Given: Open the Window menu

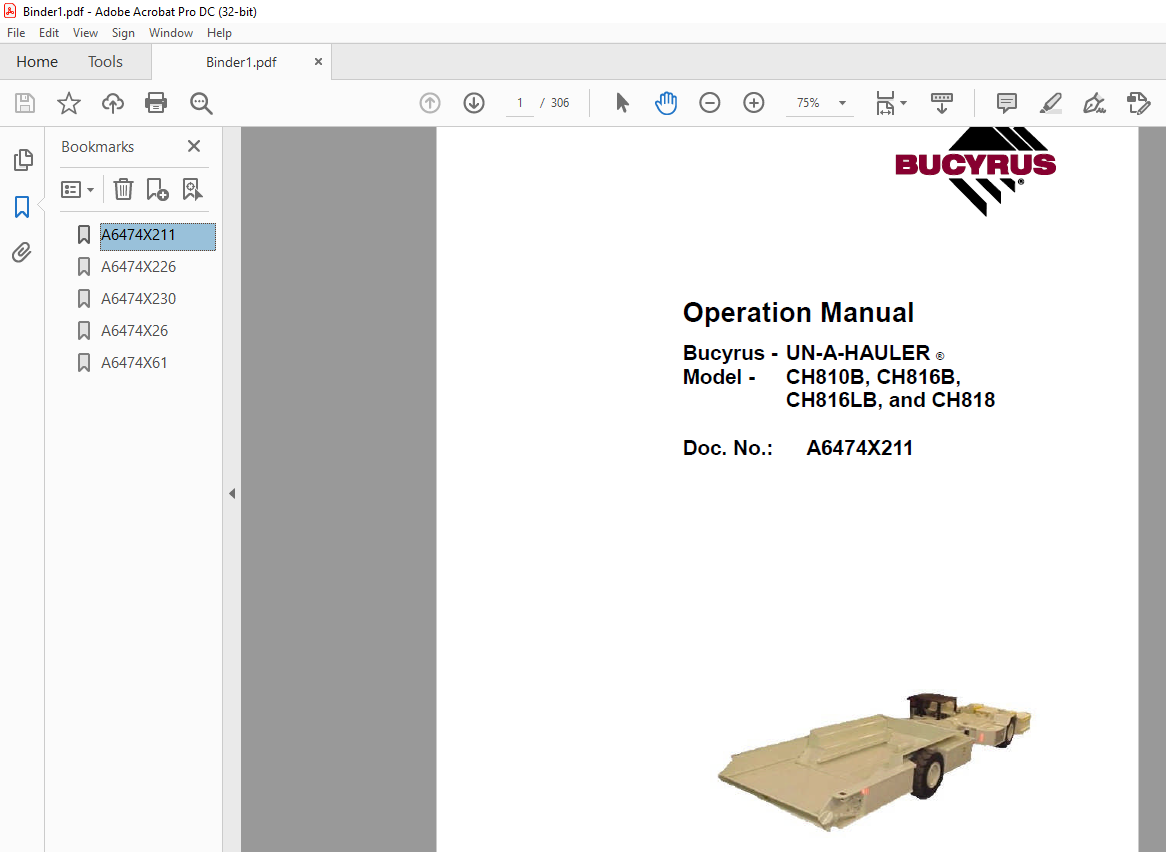Looking at the screenshot, I should pyautogui.click(x=171, y=33).
